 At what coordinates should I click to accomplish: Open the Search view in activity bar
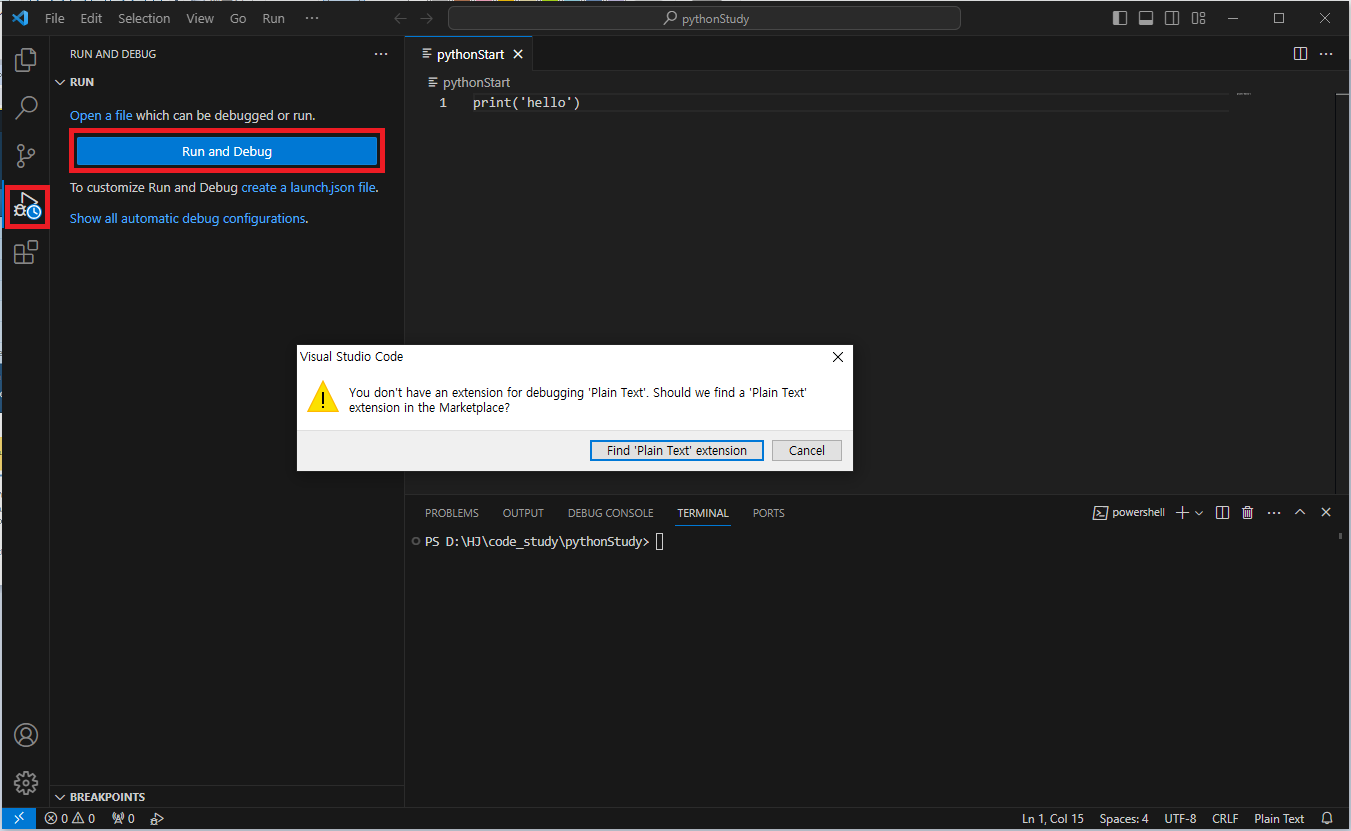(x=26, y=107)
